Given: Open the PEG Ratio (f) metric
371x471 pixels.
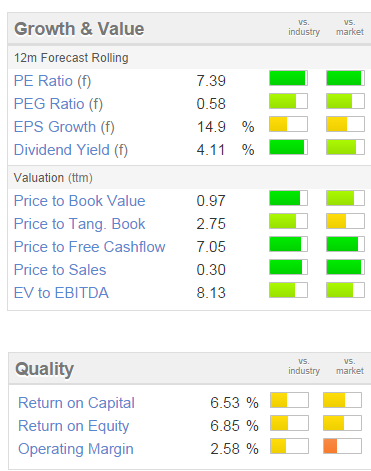Looking at the screenshot, I should pyautogui.click(x=58, y=104).
